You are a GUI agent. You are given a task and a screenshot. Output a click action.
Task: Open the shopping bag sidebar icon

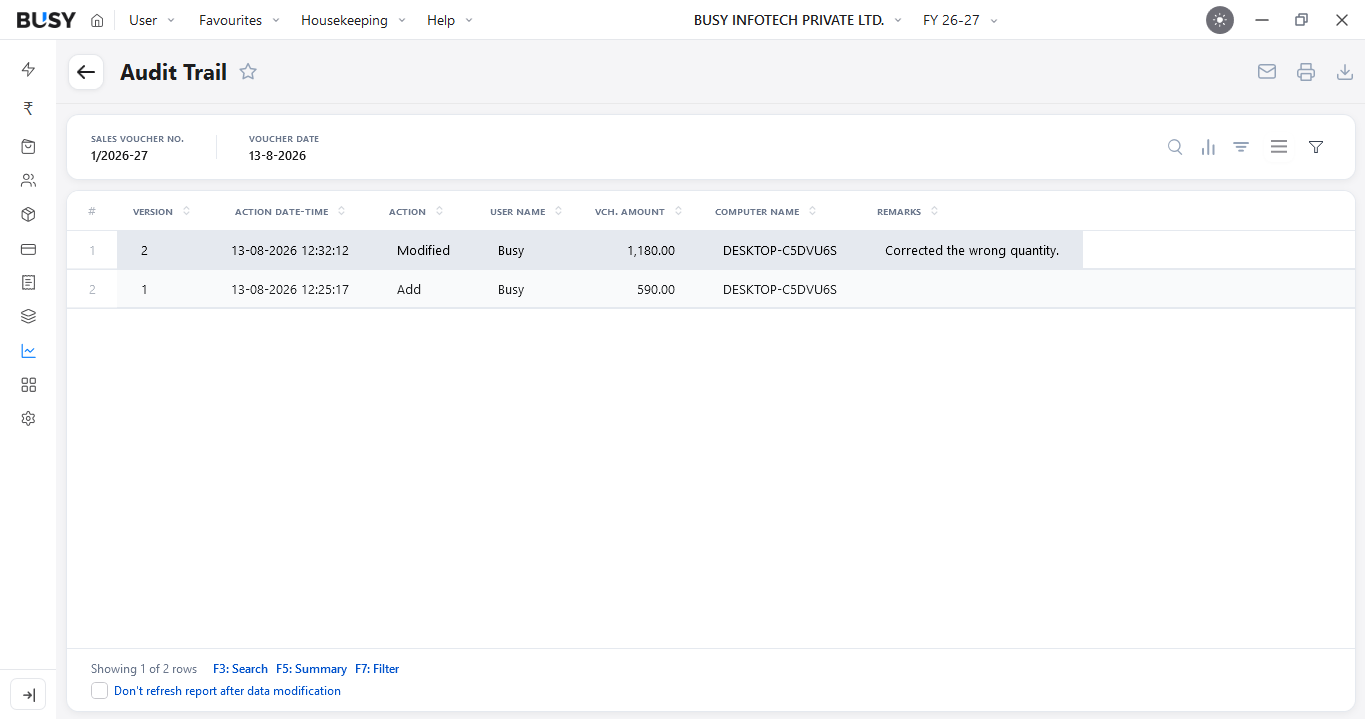coord(28,146)
